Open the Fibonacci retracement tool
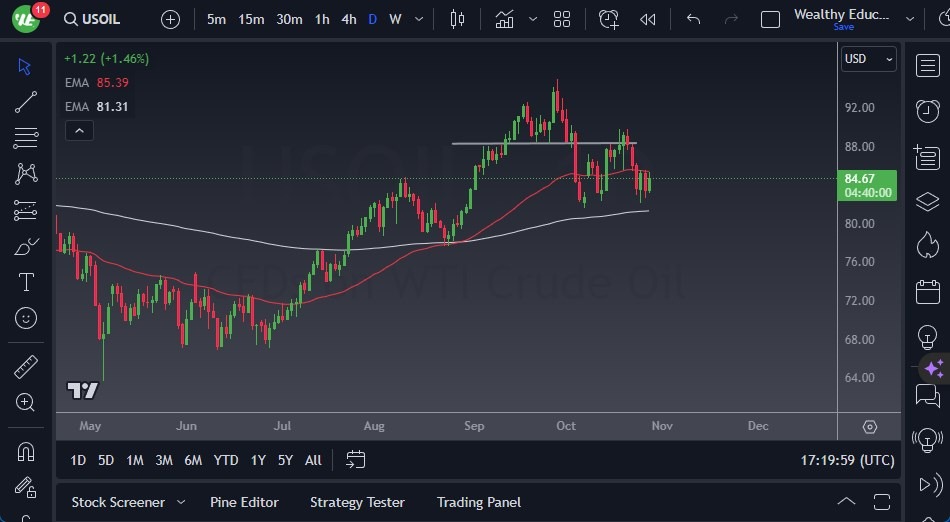This screenshot has height=522, width=950. [x=26, y=137]
